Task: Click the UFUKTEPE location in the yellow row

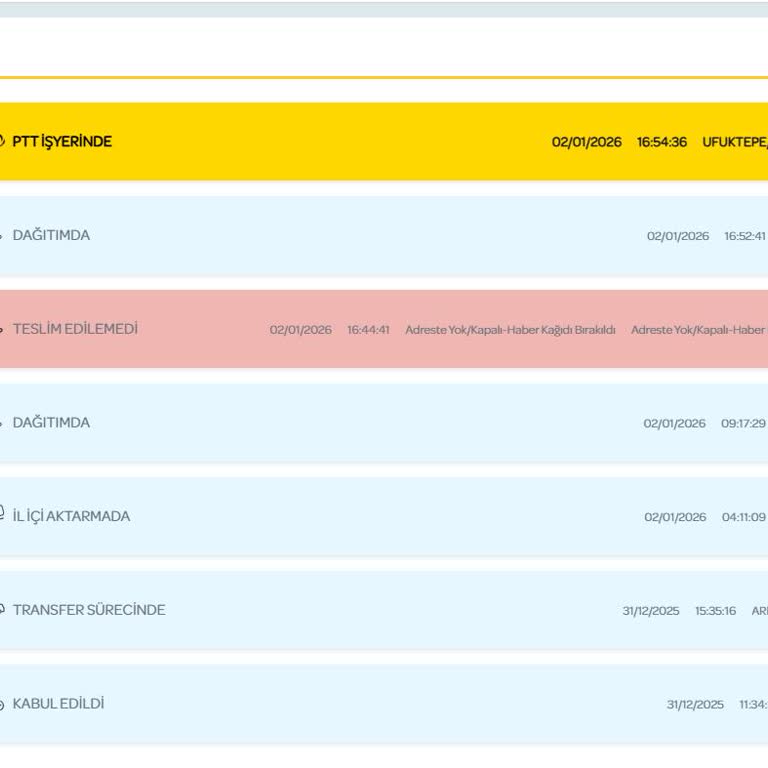Action: [x=735, y=142]
